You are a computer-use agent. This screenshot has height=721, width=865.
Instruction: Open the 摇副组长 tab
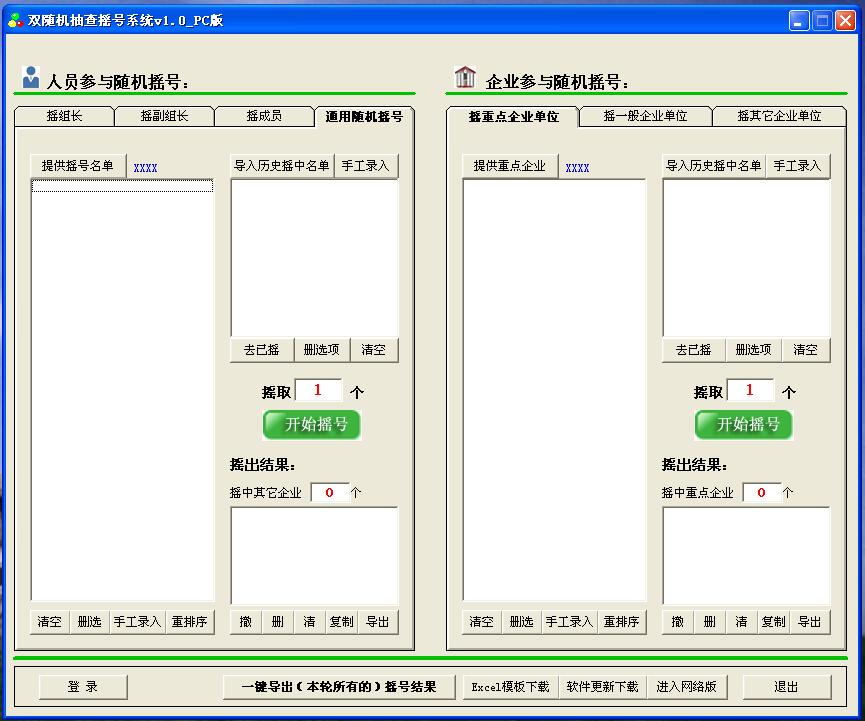pos(164,116)
